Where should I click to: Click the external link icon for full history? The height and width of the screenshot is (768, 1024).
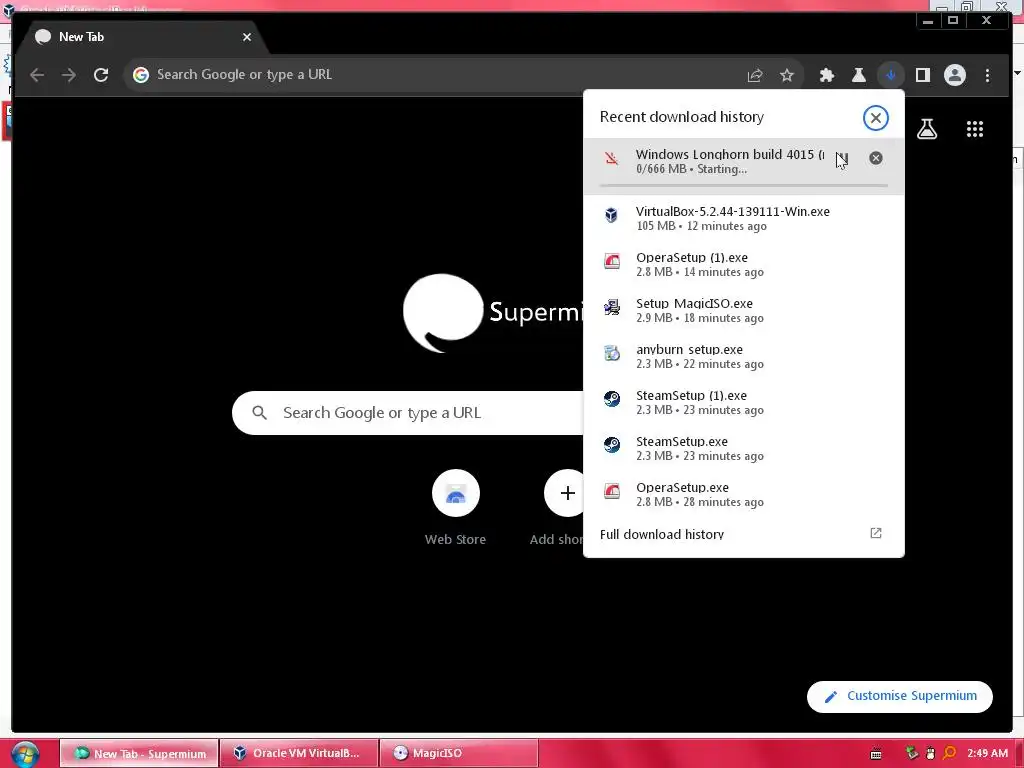click(x=876, y=533)
